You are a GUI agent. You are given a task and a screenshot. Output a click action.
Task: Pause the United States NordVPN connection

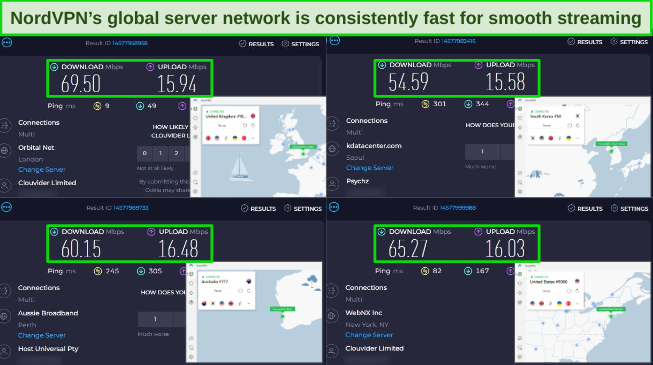(x=546, y=291)
